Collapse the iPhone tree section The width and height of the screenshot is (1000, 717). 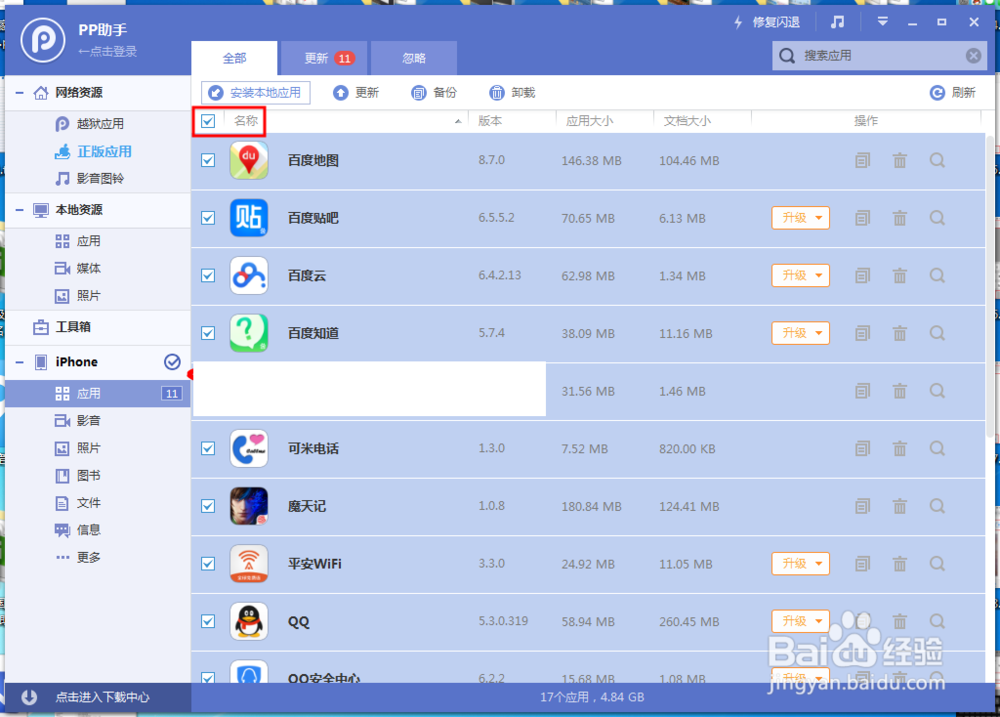point(20,362)
